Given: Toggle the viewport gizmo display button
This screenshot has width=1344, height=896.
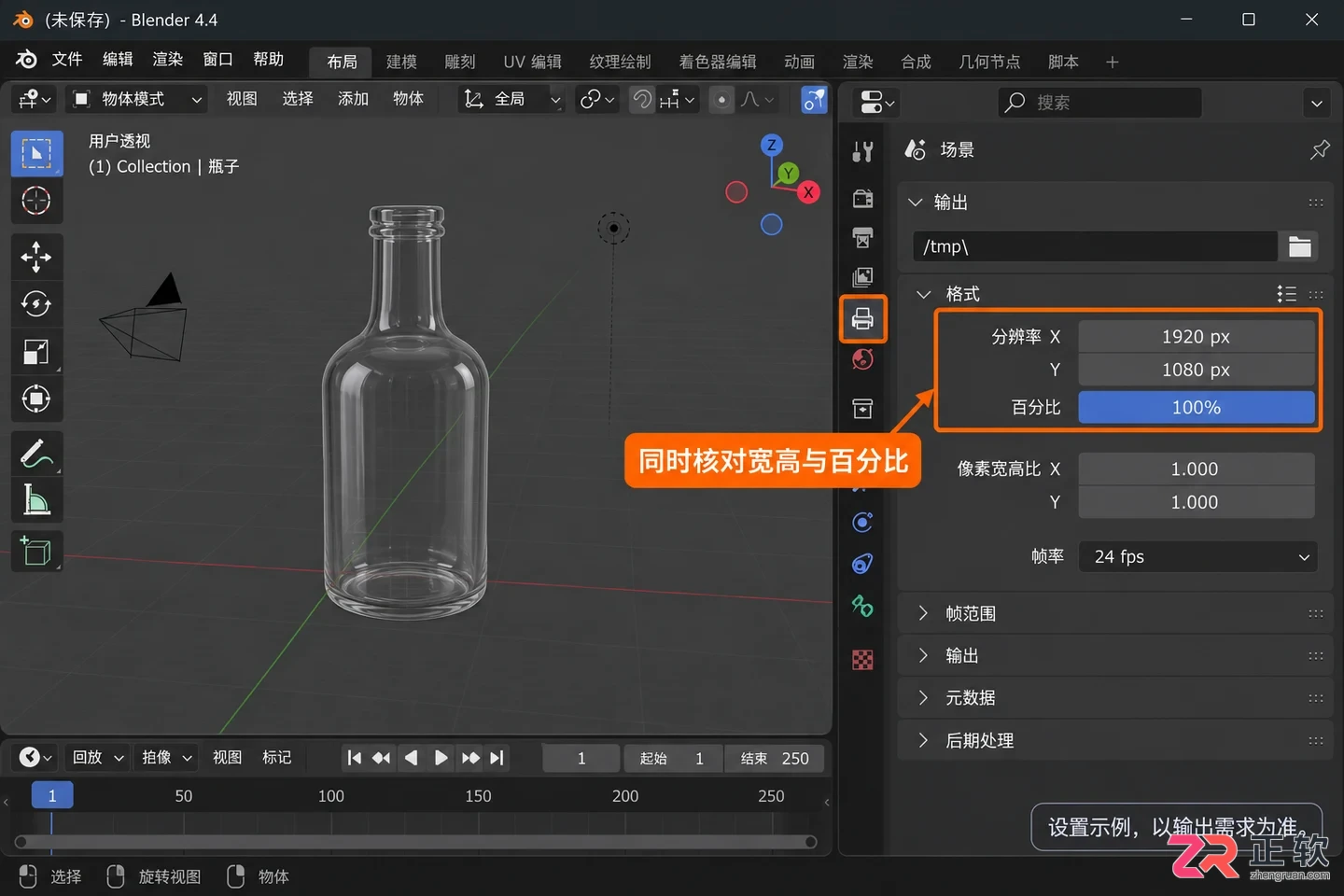Looking at the screenshot, I should pos(814,99).
